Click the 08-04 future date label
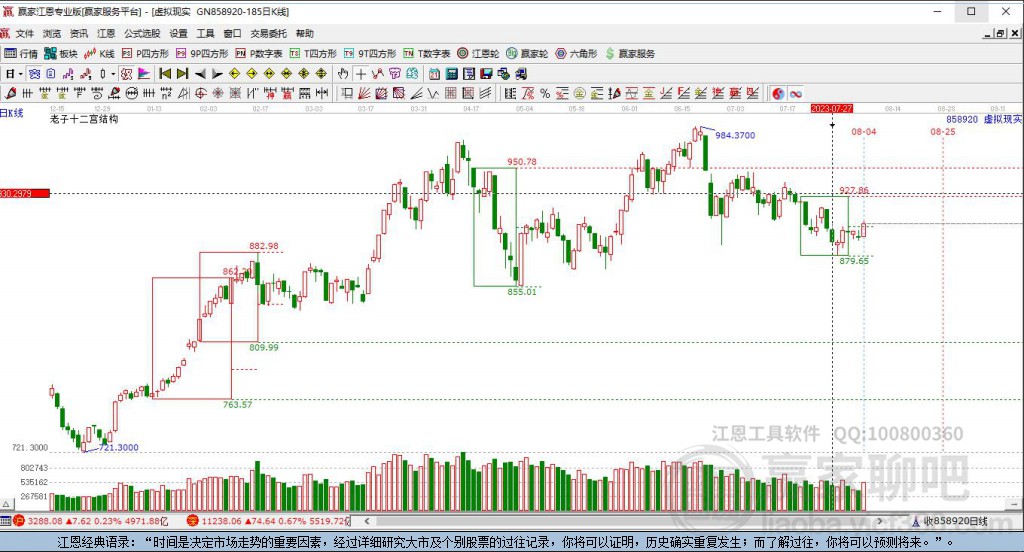 coord(863,131)
